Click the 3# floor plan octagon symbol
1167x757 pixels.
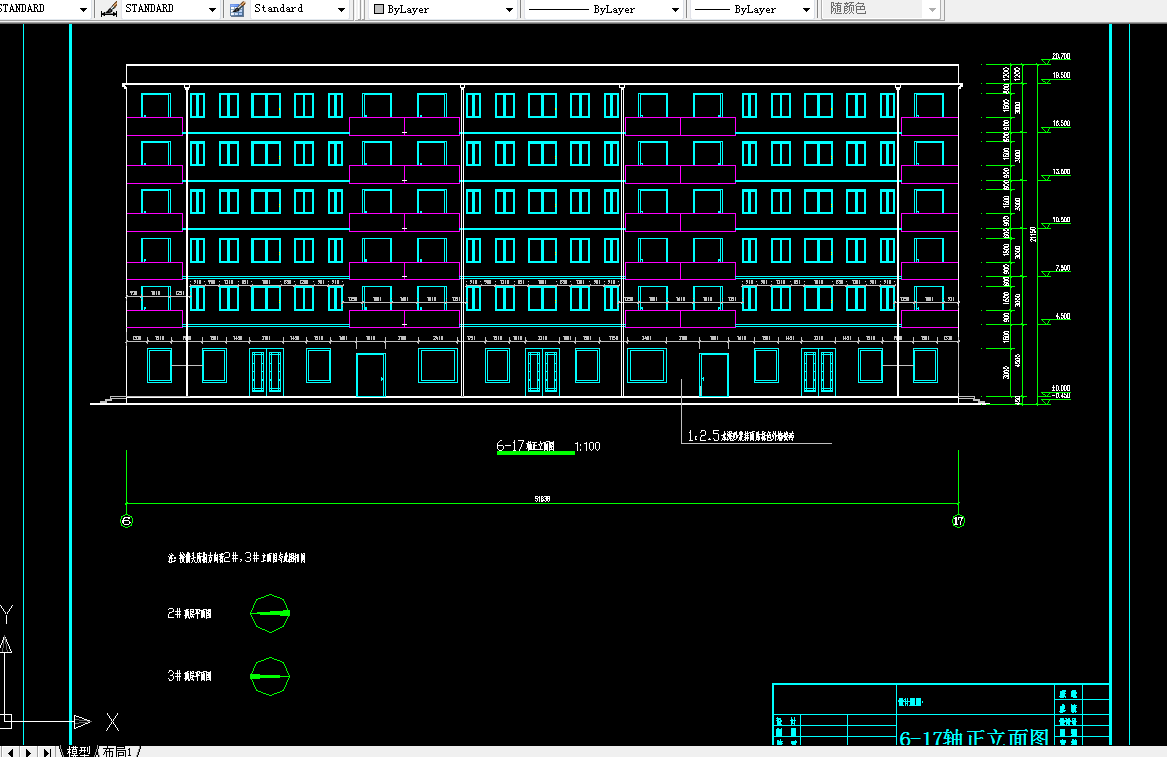click(x=270, y=677)
